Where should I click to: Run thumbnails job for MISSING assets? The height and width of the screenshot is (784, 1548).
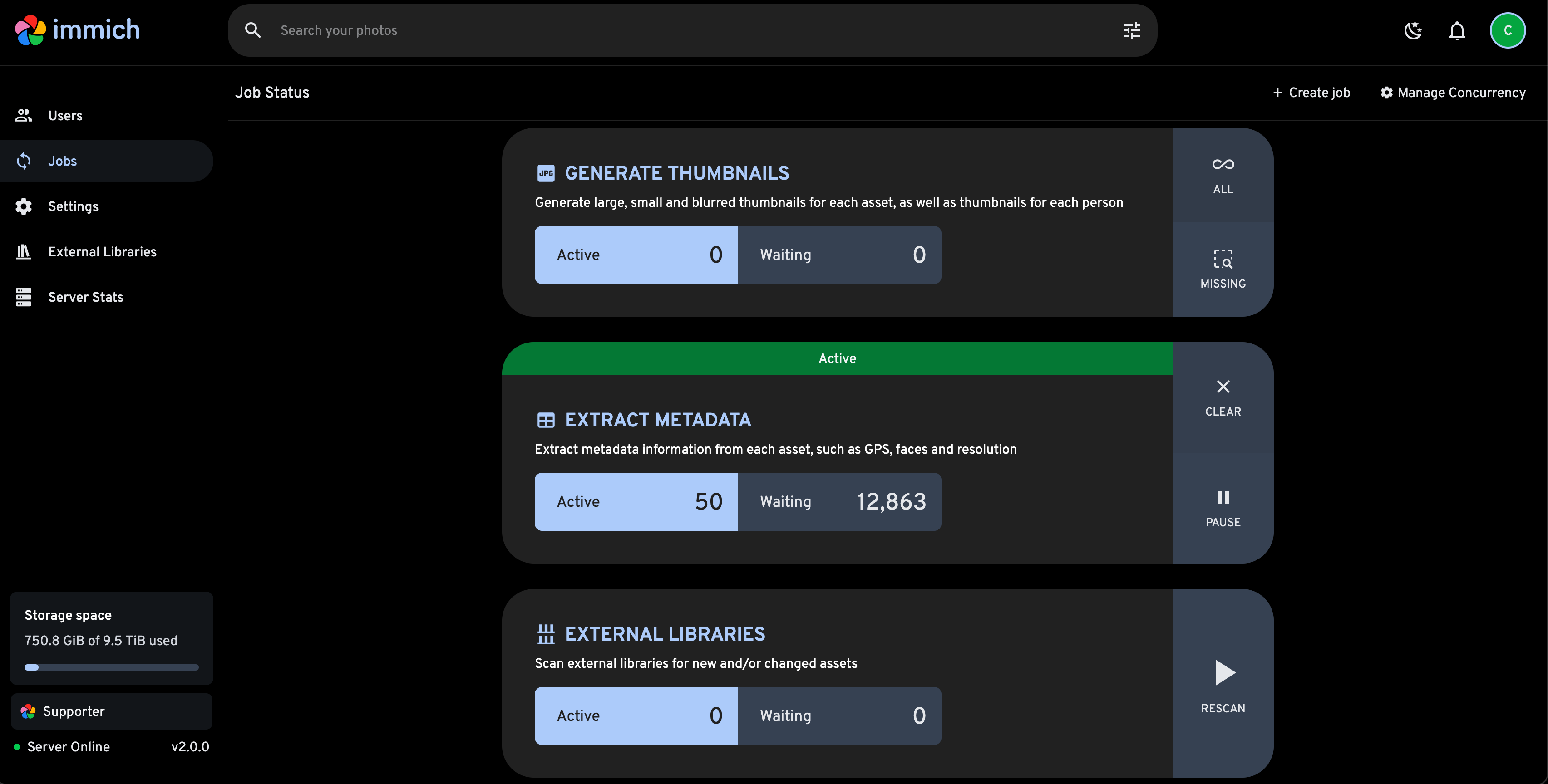(x=1223, y=269)
